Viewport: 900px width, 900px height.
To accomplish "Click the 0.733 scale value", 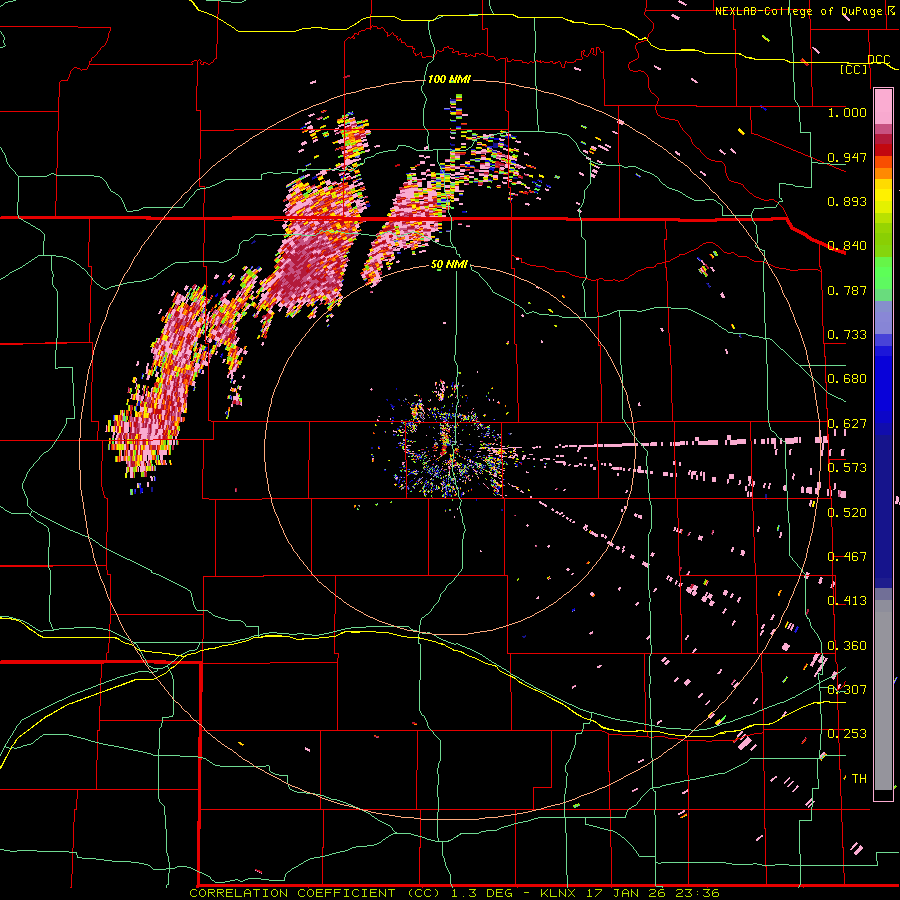I will tap(847, 335).
